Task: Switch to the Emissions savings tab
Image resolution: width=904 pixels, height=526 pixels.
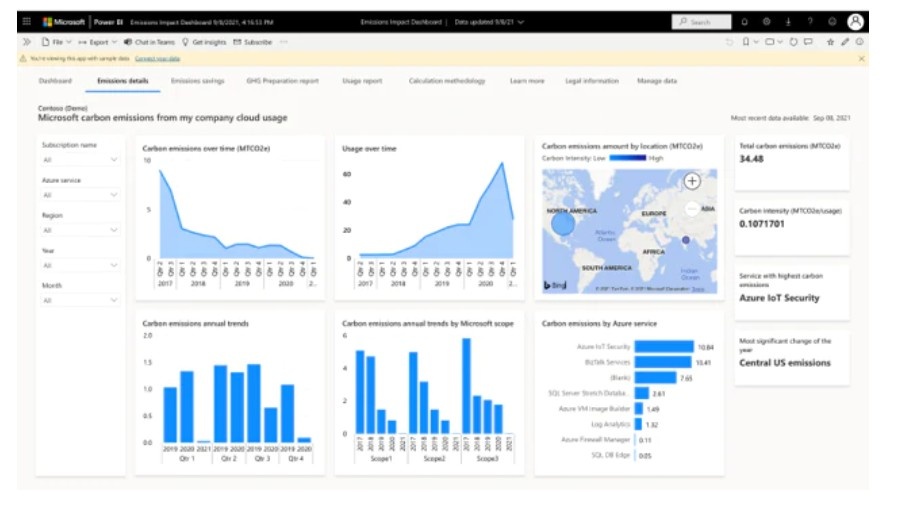Action: pos(197,81)
